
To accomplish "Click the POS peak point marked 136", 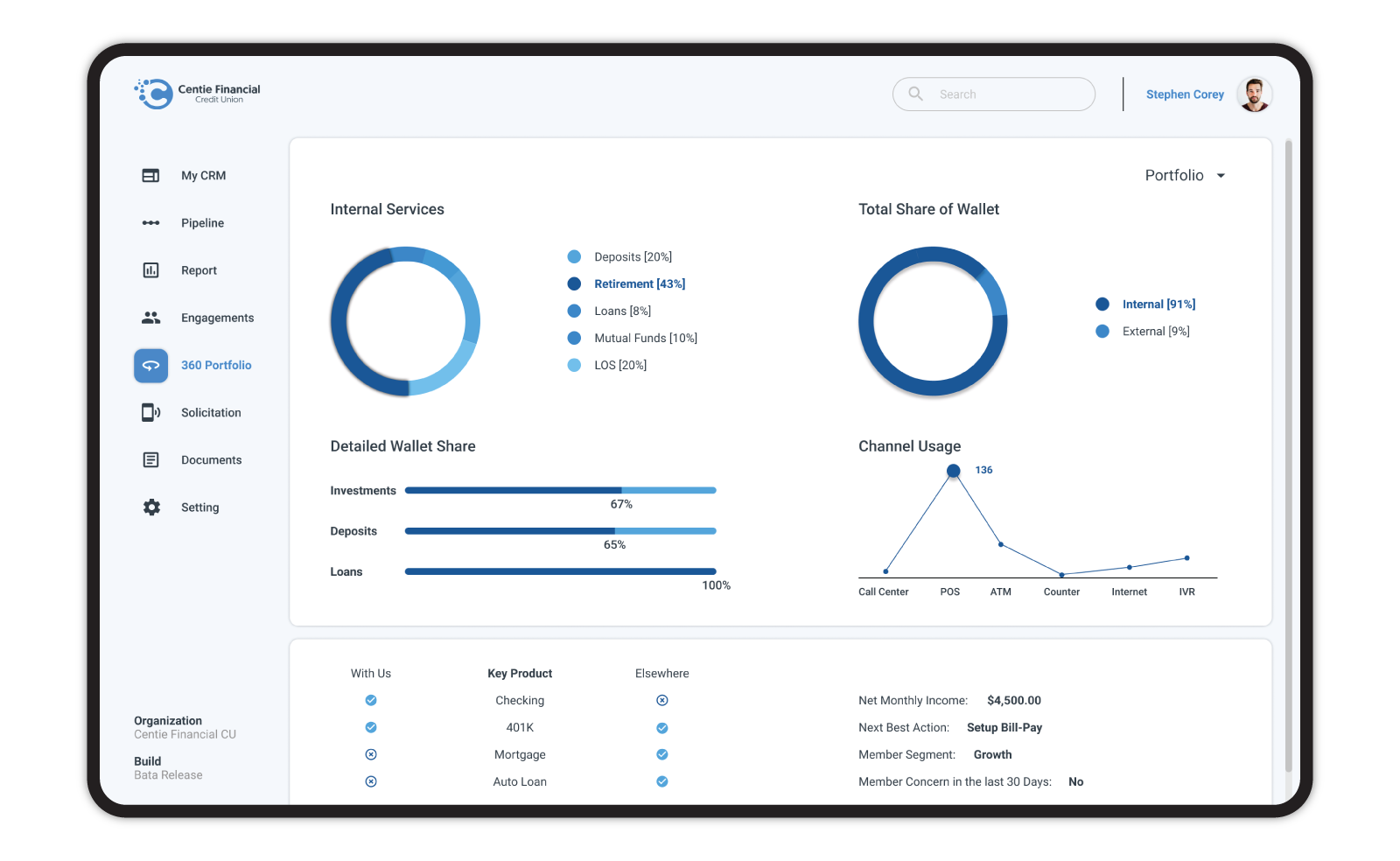I will pos(953,471).
